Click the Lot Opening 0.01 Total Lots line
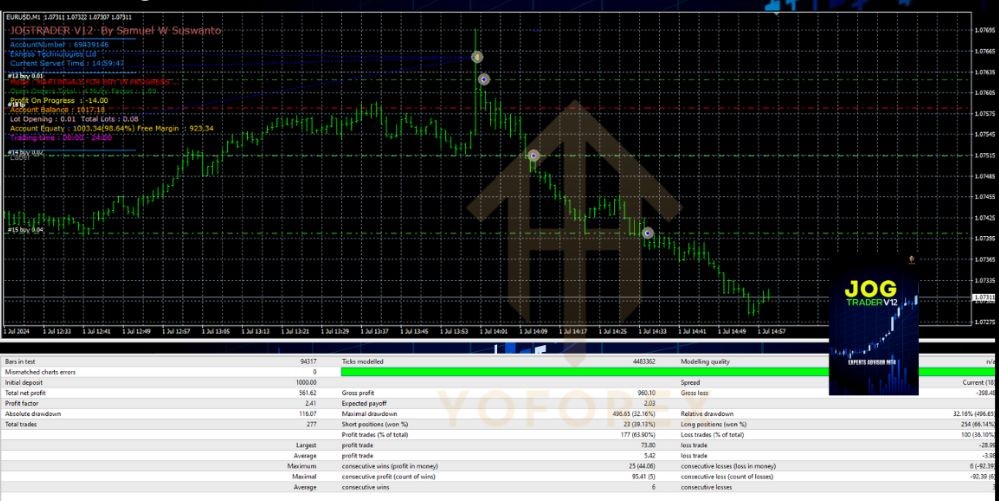Viewport: 999px width, 501px height. click(74, 119)
